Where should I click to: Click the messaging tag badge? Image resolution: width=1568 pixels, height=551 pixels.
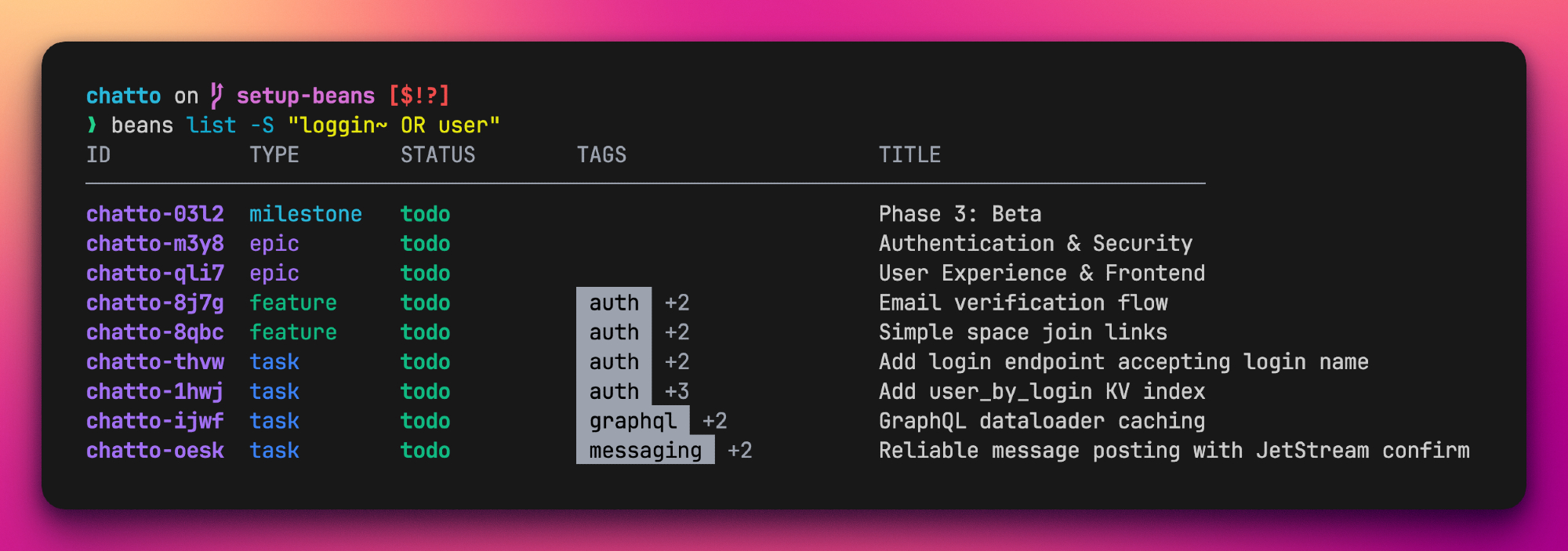point(645,451)
